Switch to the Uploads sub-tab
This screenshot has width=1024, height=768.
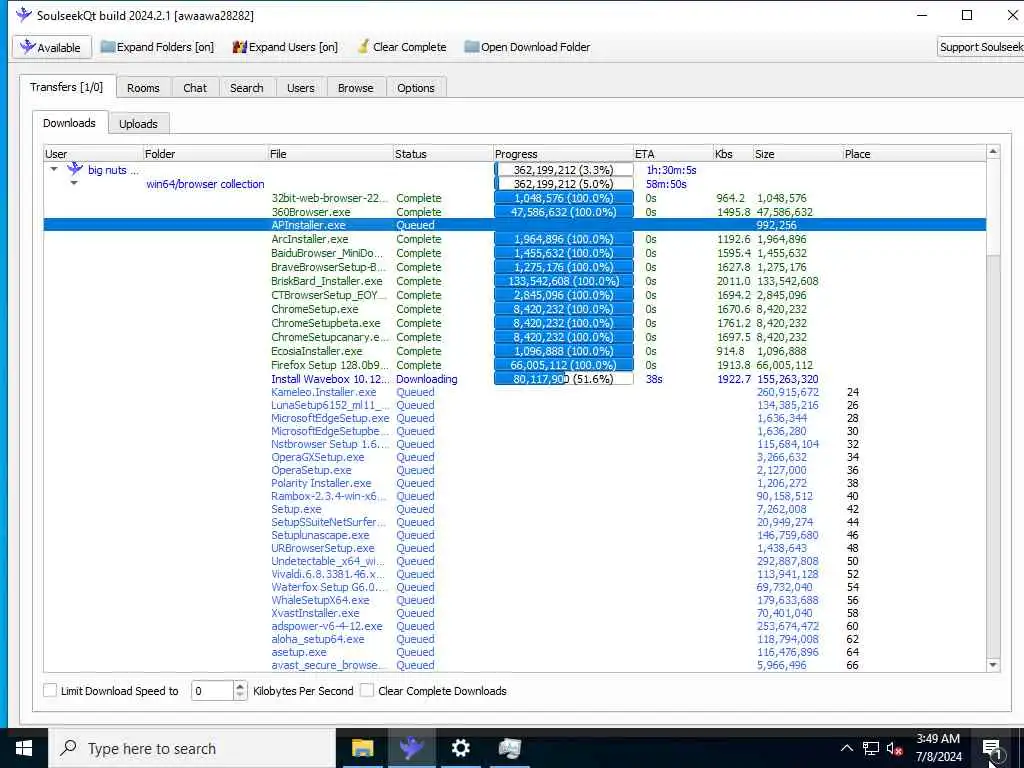(138, 123)
